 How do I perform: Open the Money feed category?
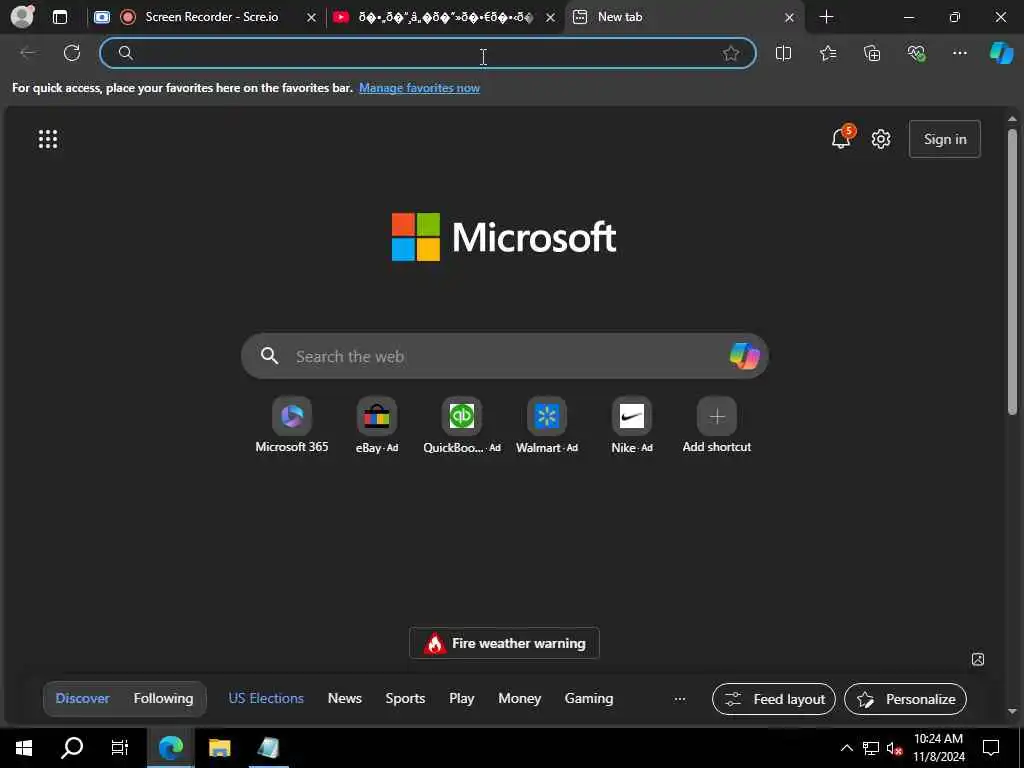point(519,698)
